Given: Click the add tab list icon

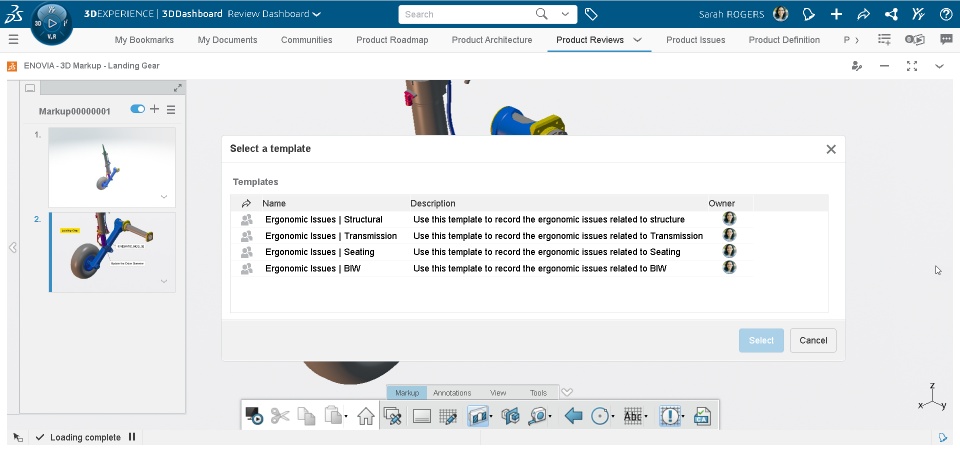Looking at the screenshot, I should coord(884,40).
